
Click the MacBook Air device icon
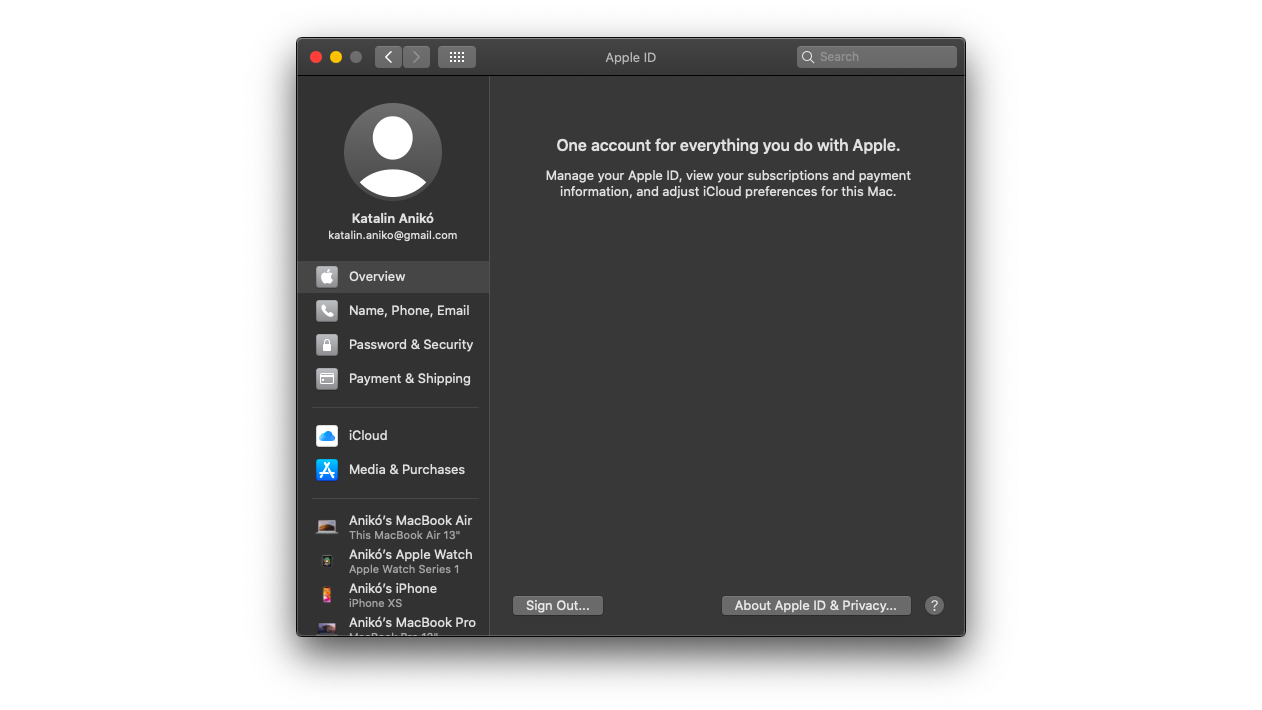[x=327, y=527]
